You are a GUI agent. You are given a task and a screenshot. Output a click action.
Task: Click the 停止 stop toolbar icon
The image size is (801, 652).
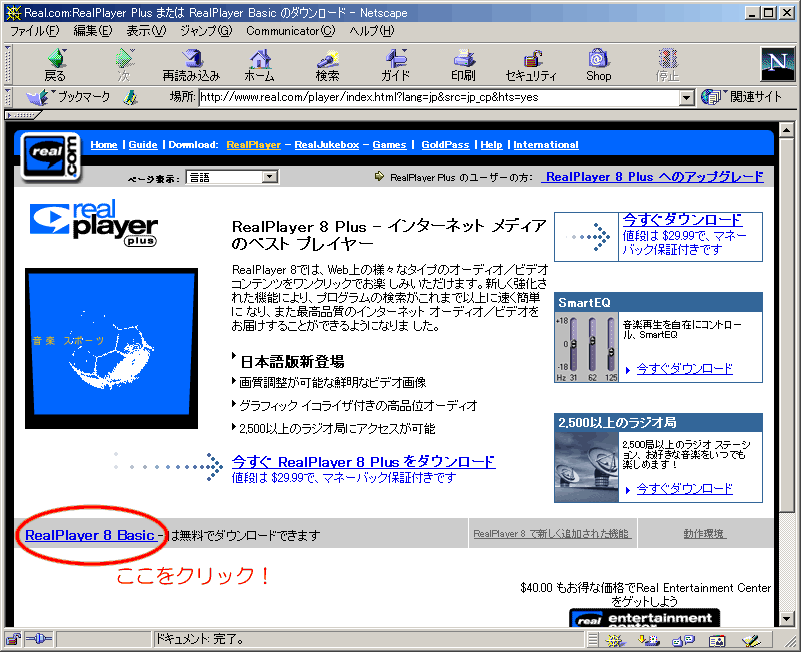[x=667, y=64]
